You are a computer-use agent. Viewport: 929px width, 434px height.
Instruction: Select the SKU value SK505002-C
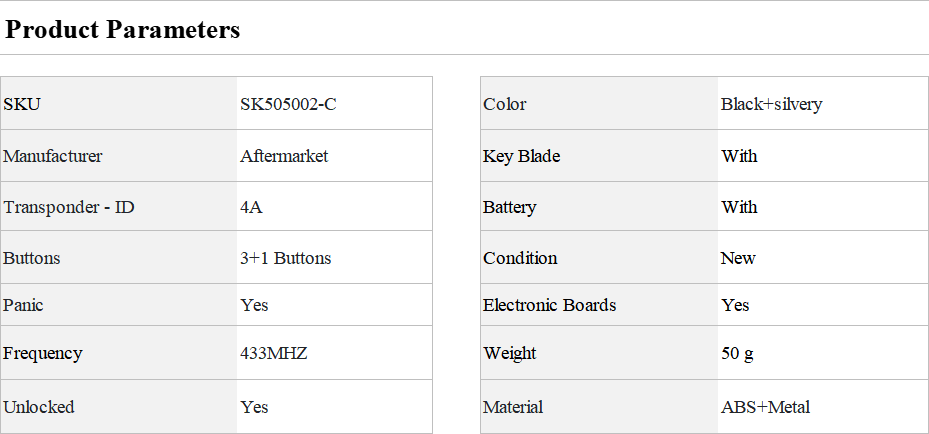(x=288, y=104)
